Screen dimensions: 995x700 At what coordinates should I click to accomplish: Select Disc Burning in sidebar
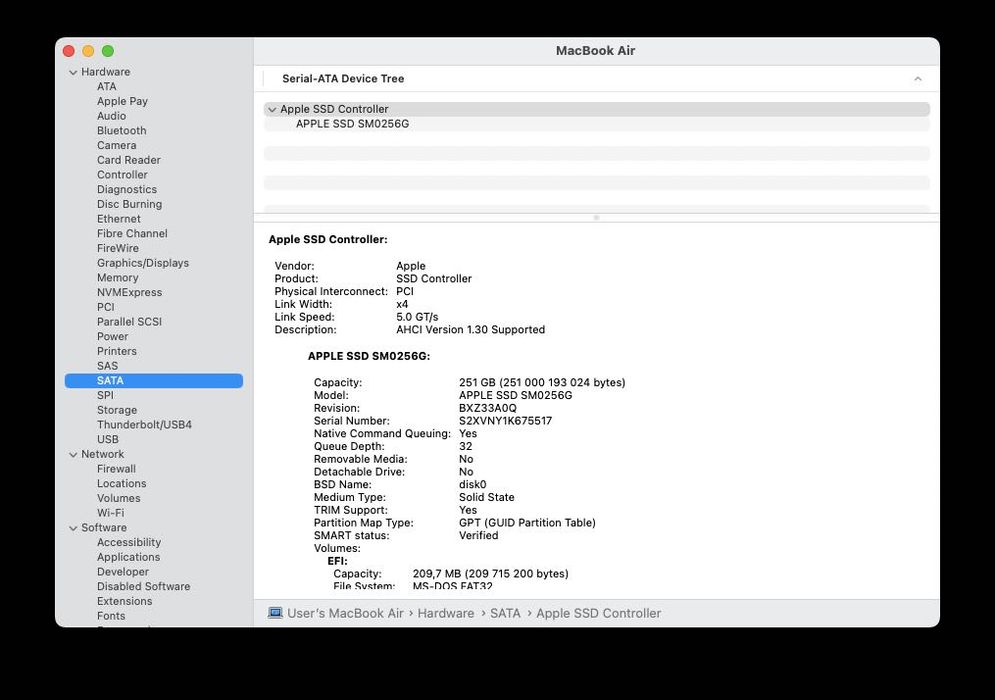coord(129,204)
